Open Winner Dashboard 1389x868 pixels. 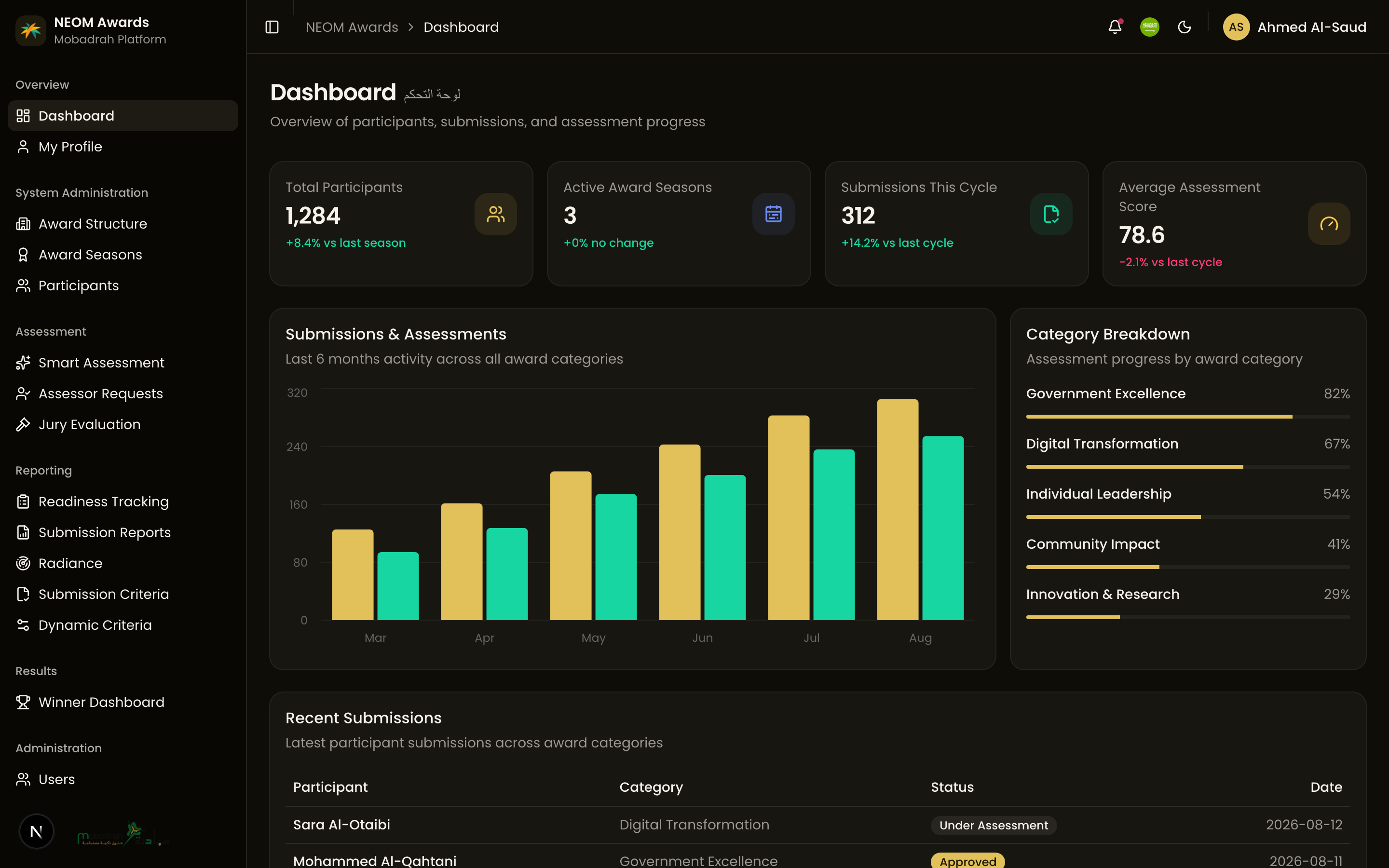point(123,703)
